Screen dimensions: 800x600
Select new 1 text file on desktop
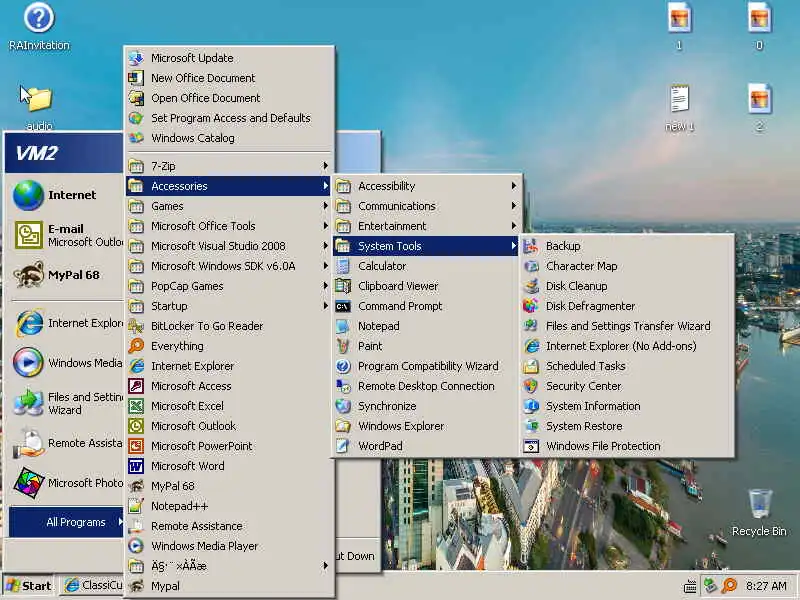tap(679, 108)
